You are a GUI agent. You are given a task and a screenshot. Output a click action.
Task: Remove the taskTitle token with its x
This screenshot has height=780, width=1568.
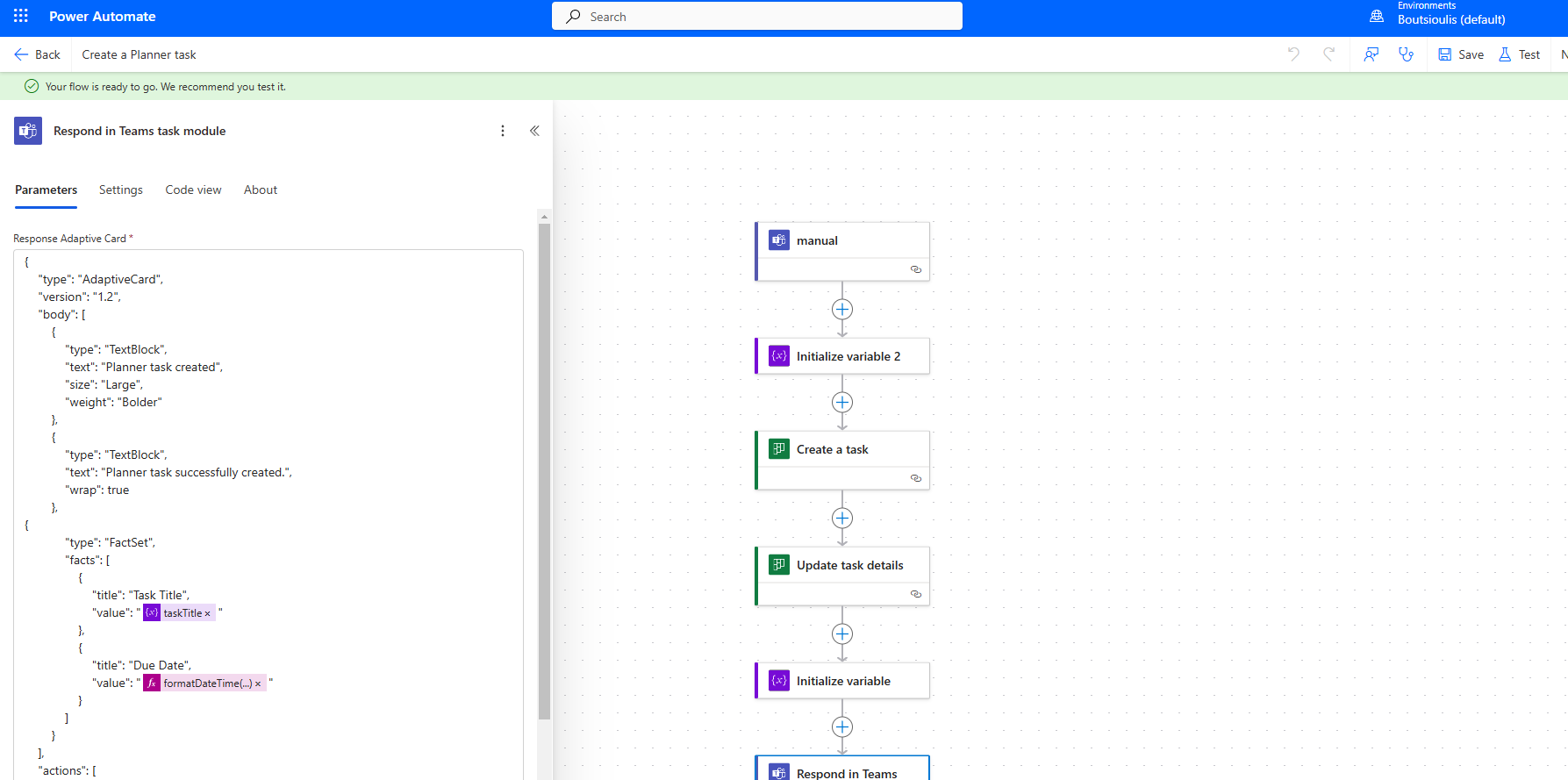(x=208, y=614)
